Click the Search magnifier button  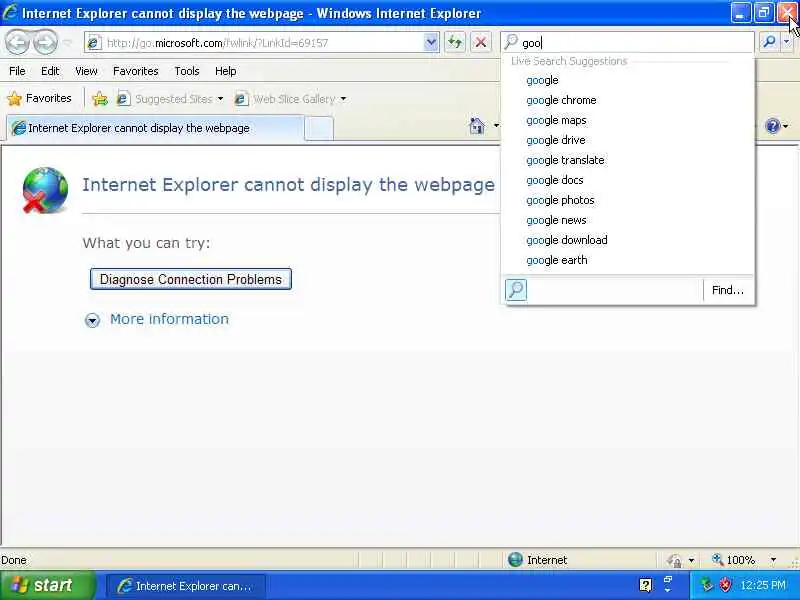pos(769,42)
